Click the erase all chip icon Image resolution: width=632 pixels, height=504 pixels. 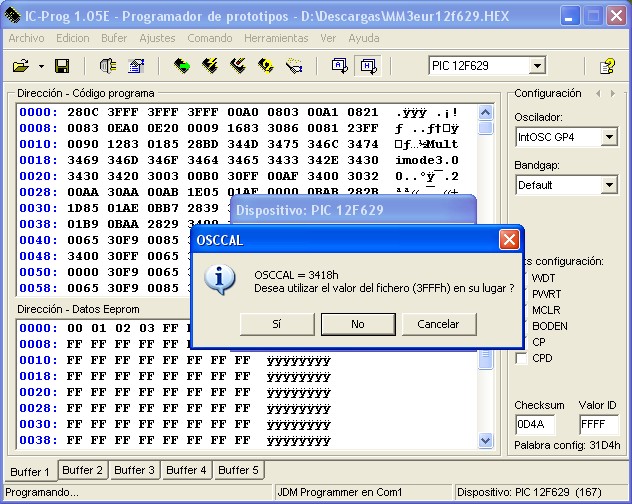pos(238,66)
